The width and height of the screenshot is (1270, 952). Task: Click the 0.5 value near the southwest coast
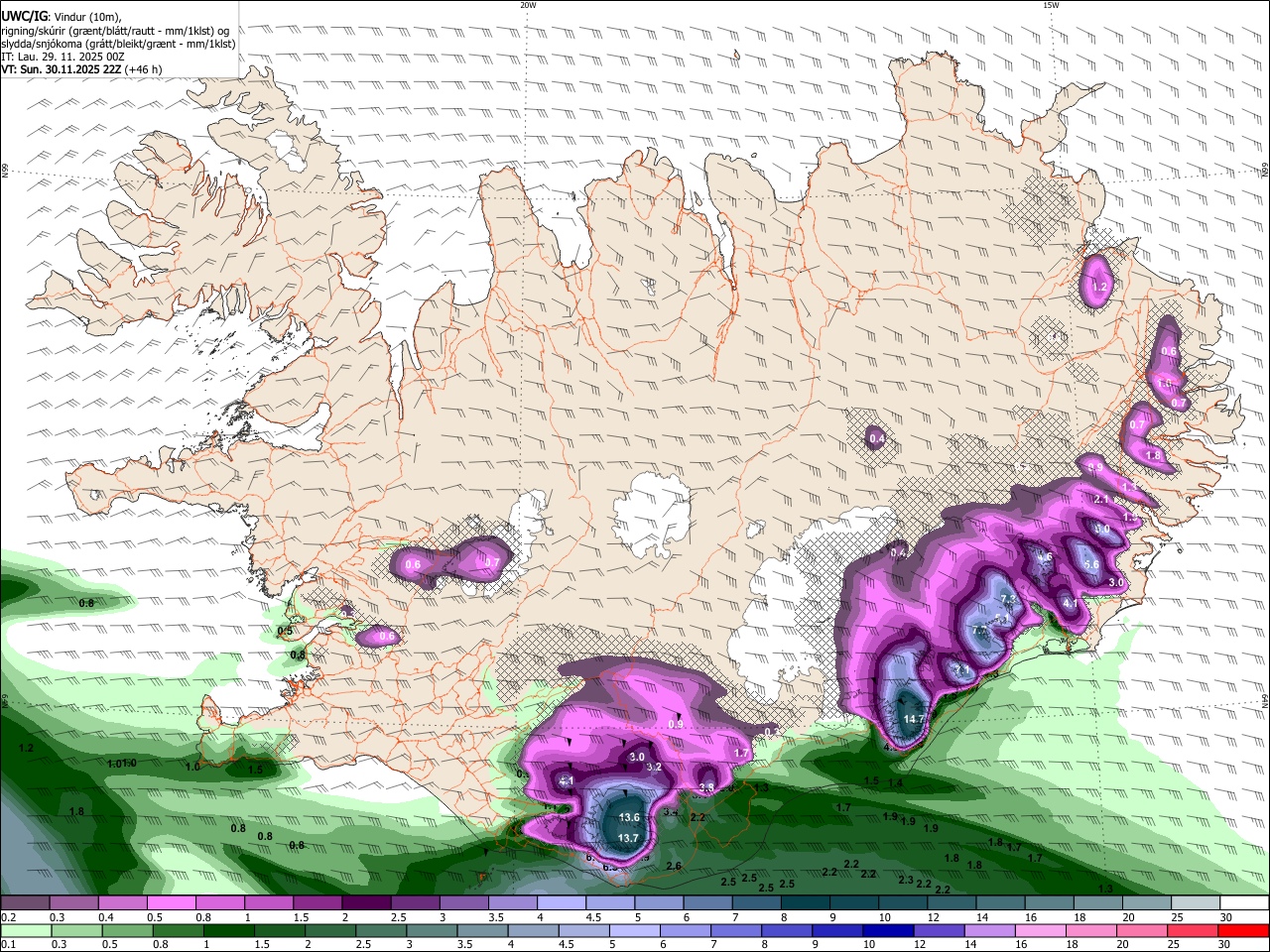coord(285,631)
